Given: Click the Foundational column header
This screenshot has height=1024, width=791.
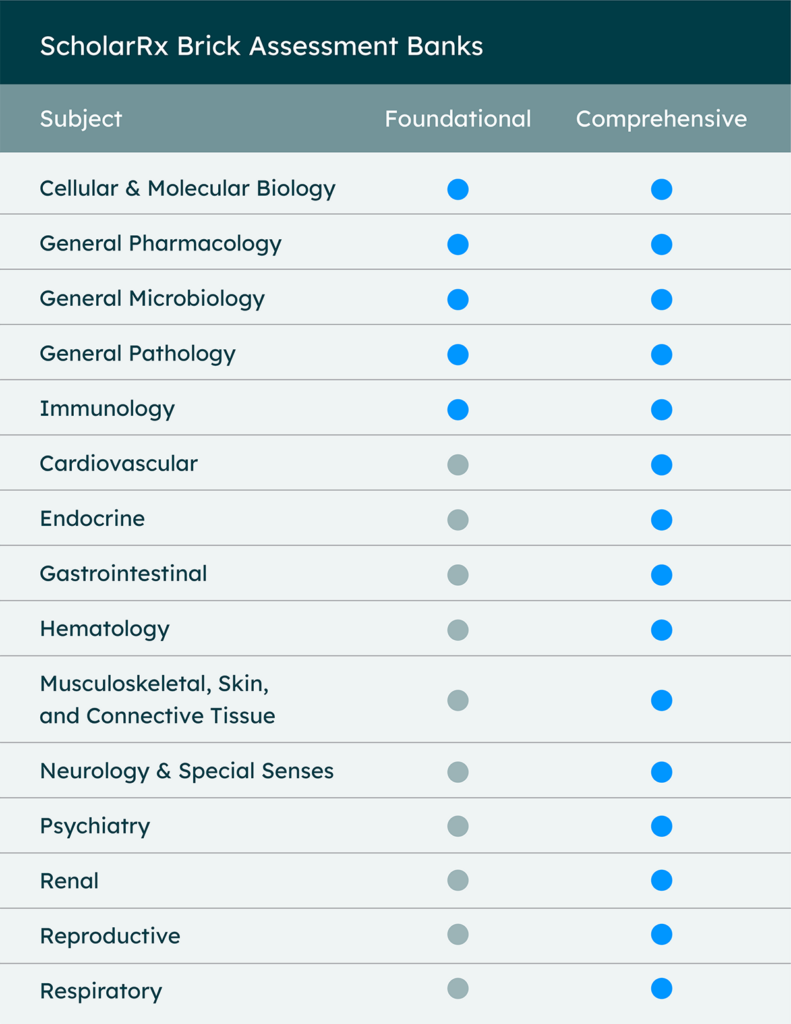Looking at the screenshot, I should pos(458,119).
